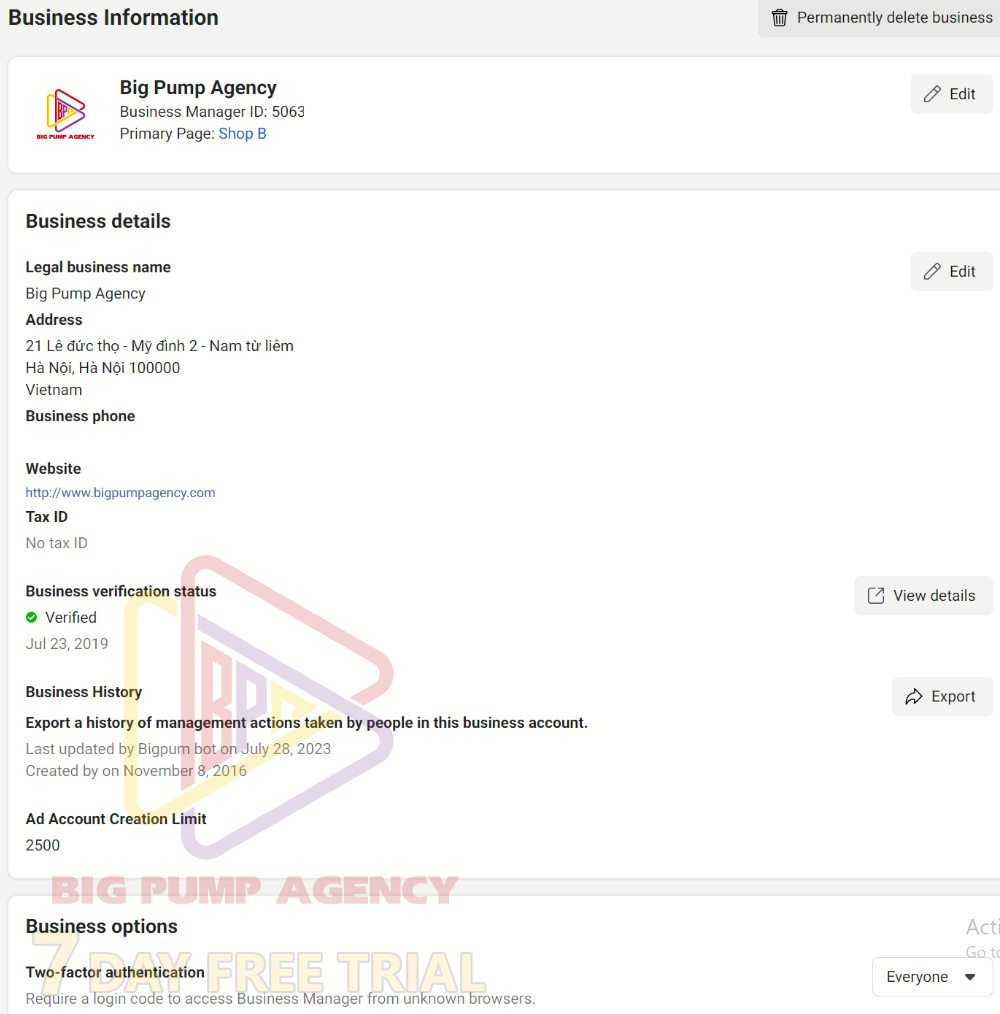Click address line '21 Lê đức thọ - Mỹ đình 2'

pos(160,345)
